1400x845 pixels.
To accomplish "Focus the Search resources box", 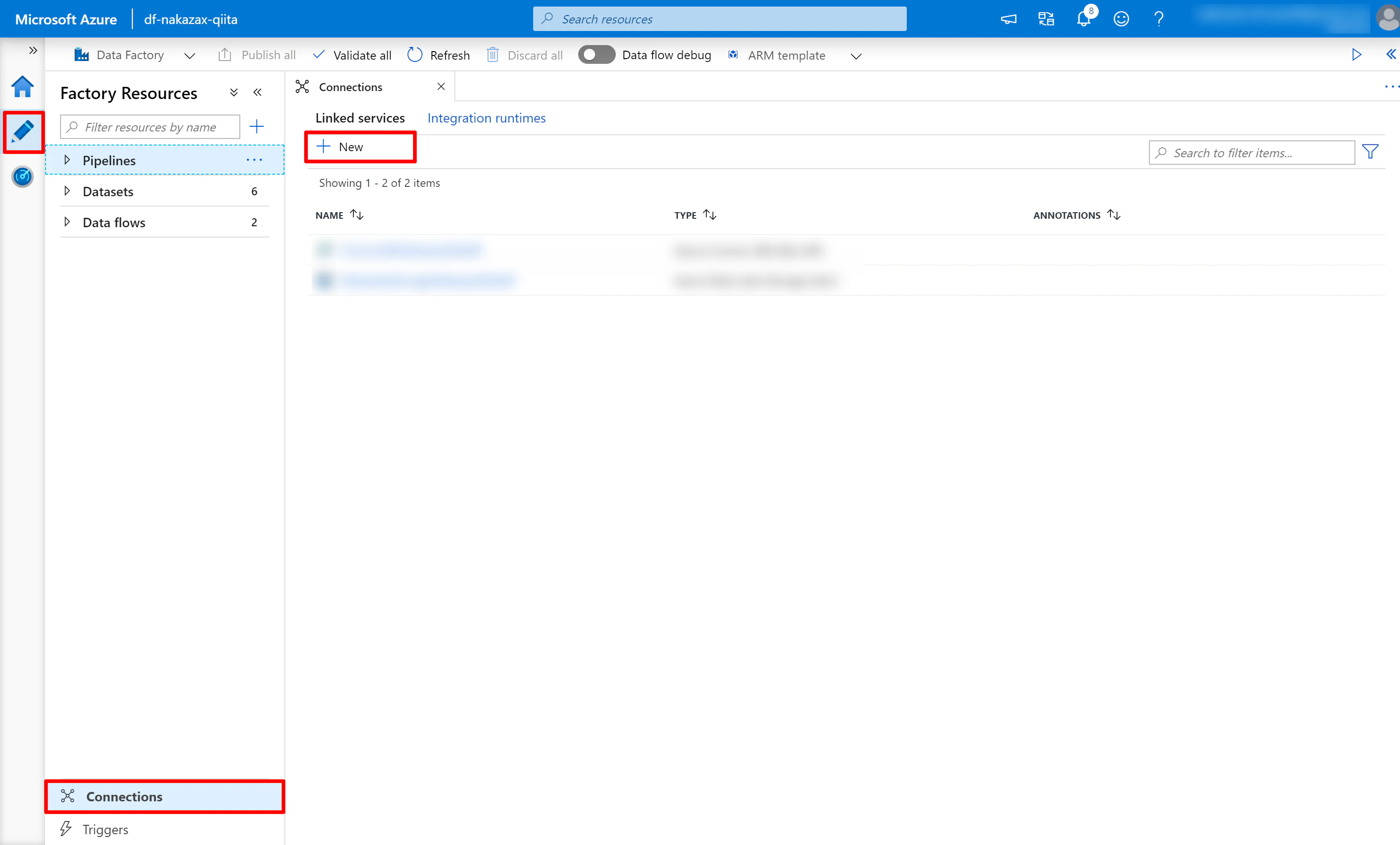I will pos(719,19).
